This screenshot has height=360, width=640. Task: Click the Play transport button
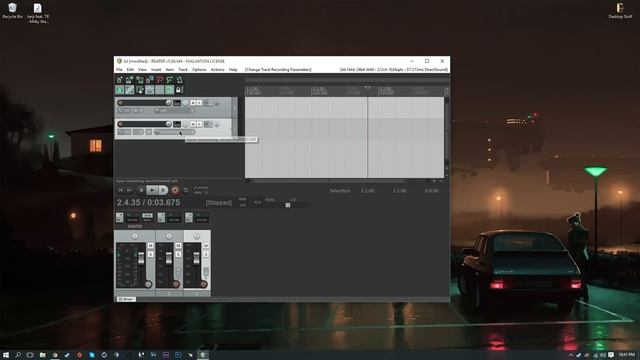point(152,190)
